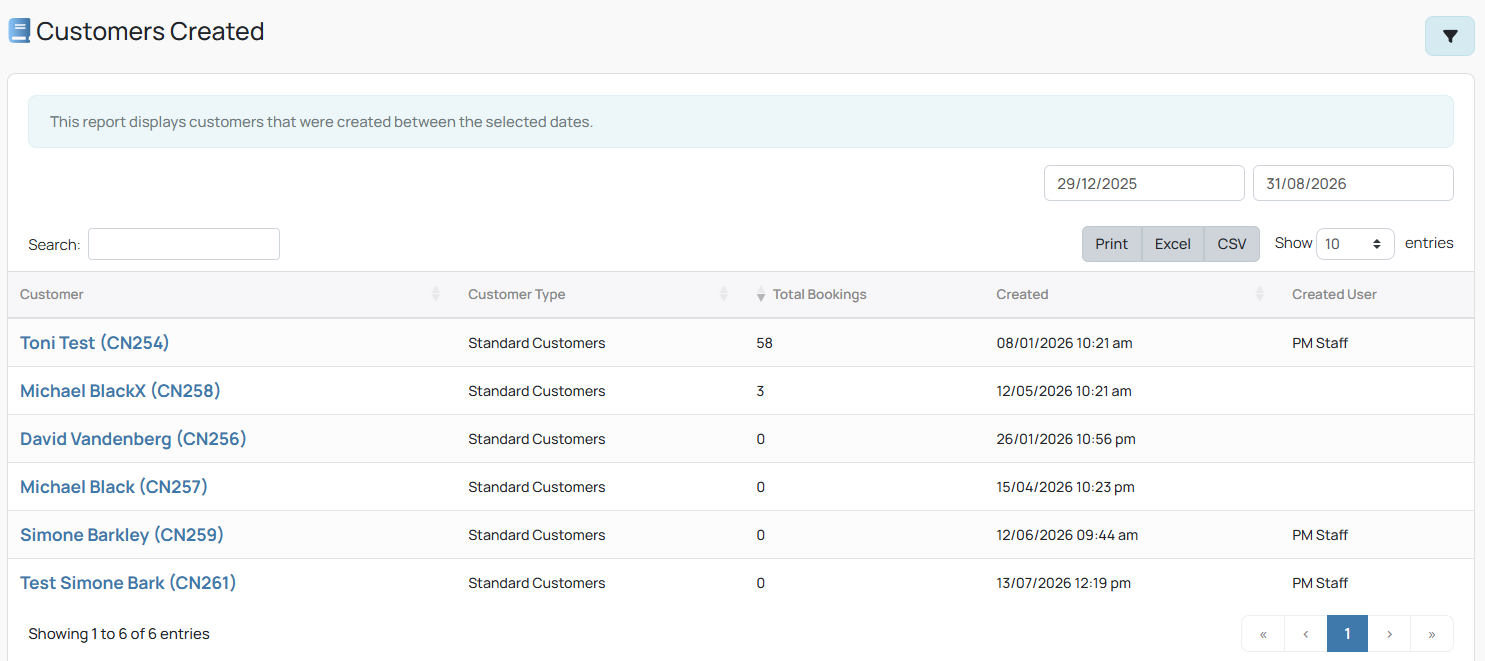Image resolution: width=1485 pixels, height=661 pixels.
Task: Click the Customers Created page title
Action: tap(150, 31)
